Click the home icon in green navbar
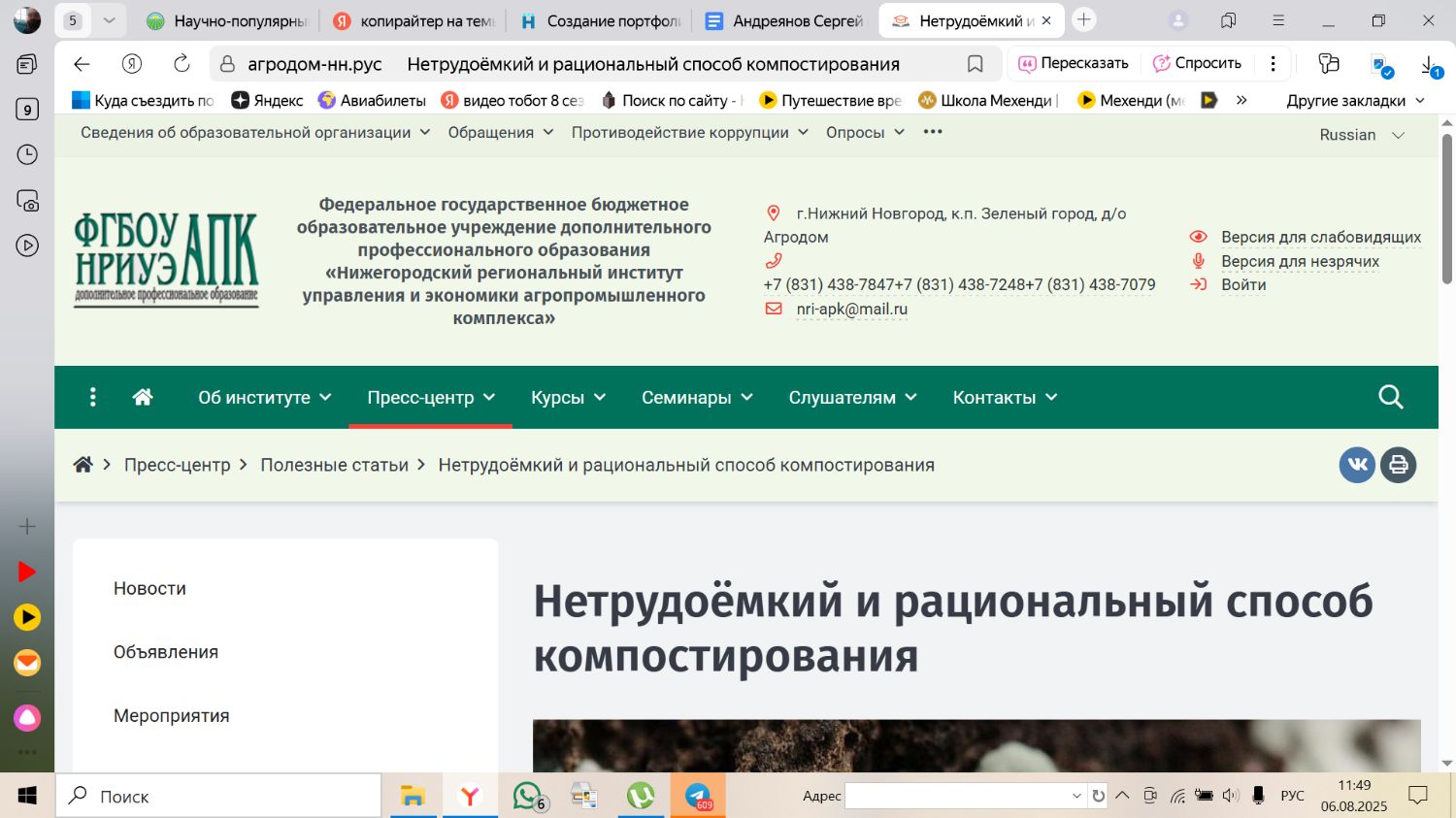 [143, 397]
